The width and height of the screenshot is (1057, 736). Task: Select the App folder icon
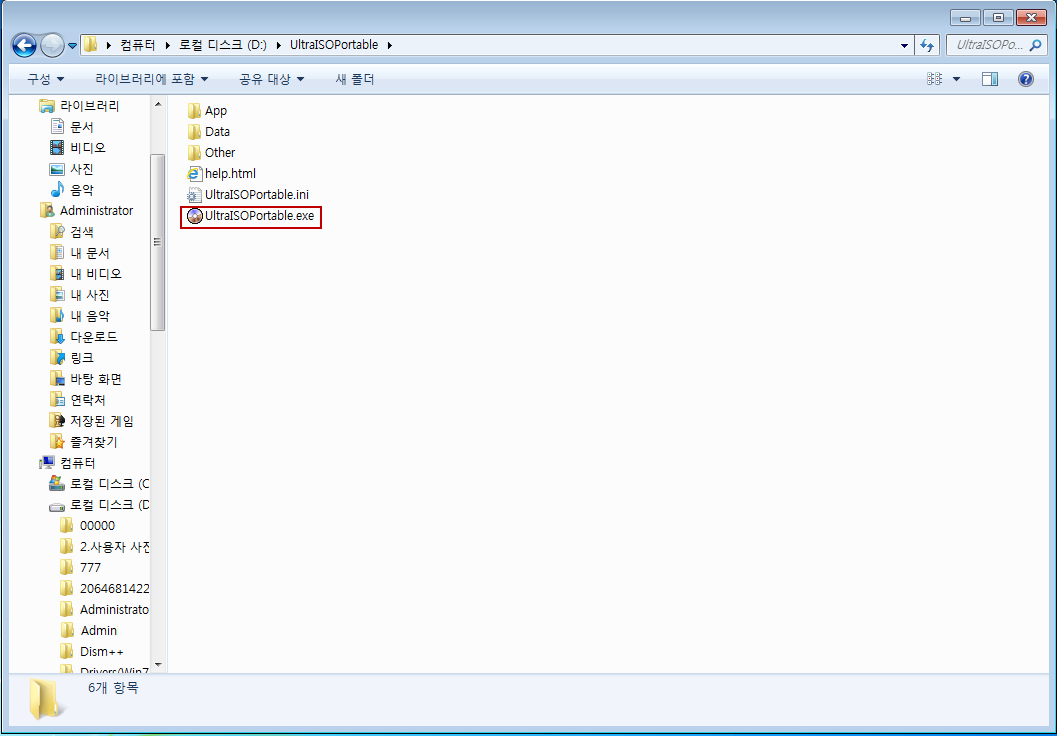point(194,111)
